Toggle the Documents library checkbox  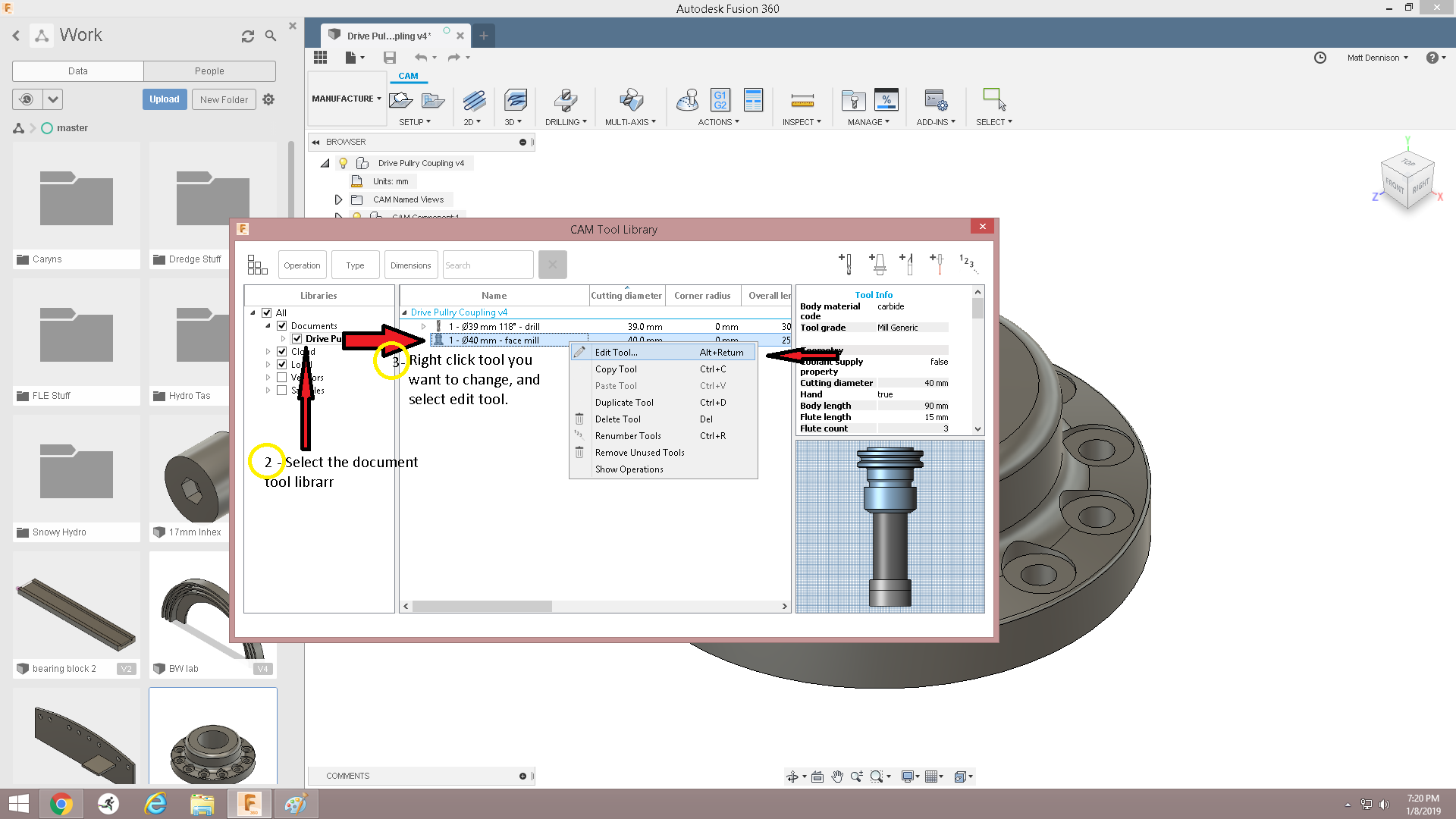(x=281, y=326)
